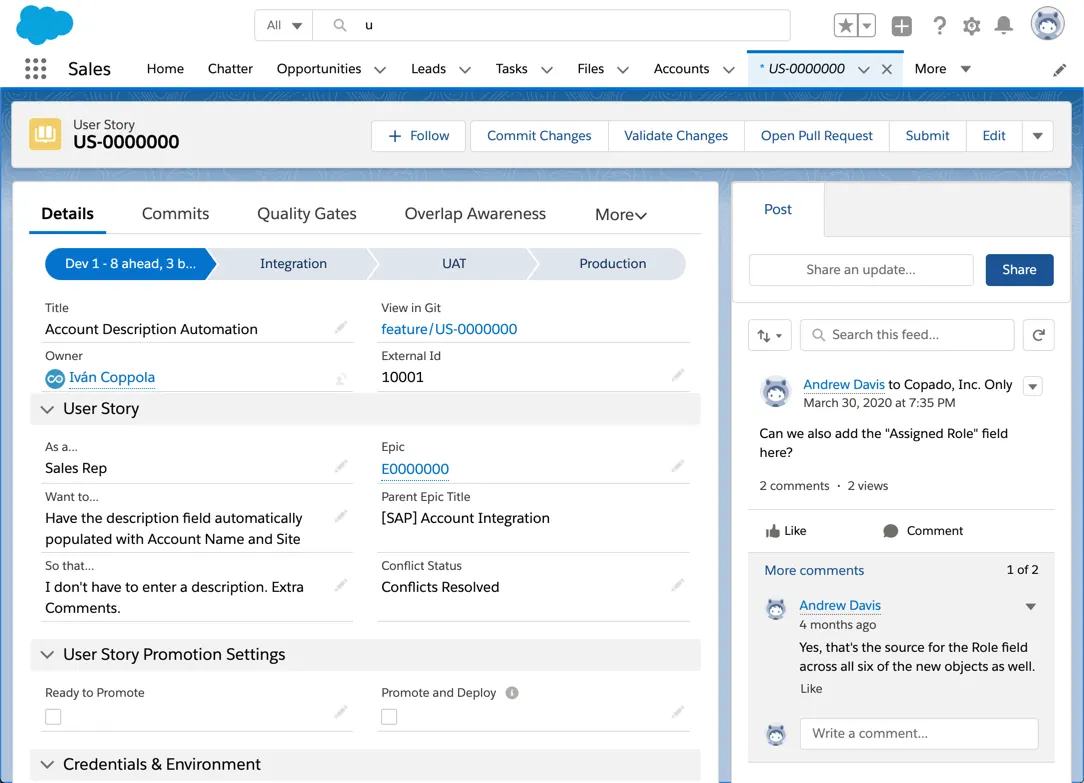
Task: Collapse User Story Promotion Settings section
Action: [47, 654]
